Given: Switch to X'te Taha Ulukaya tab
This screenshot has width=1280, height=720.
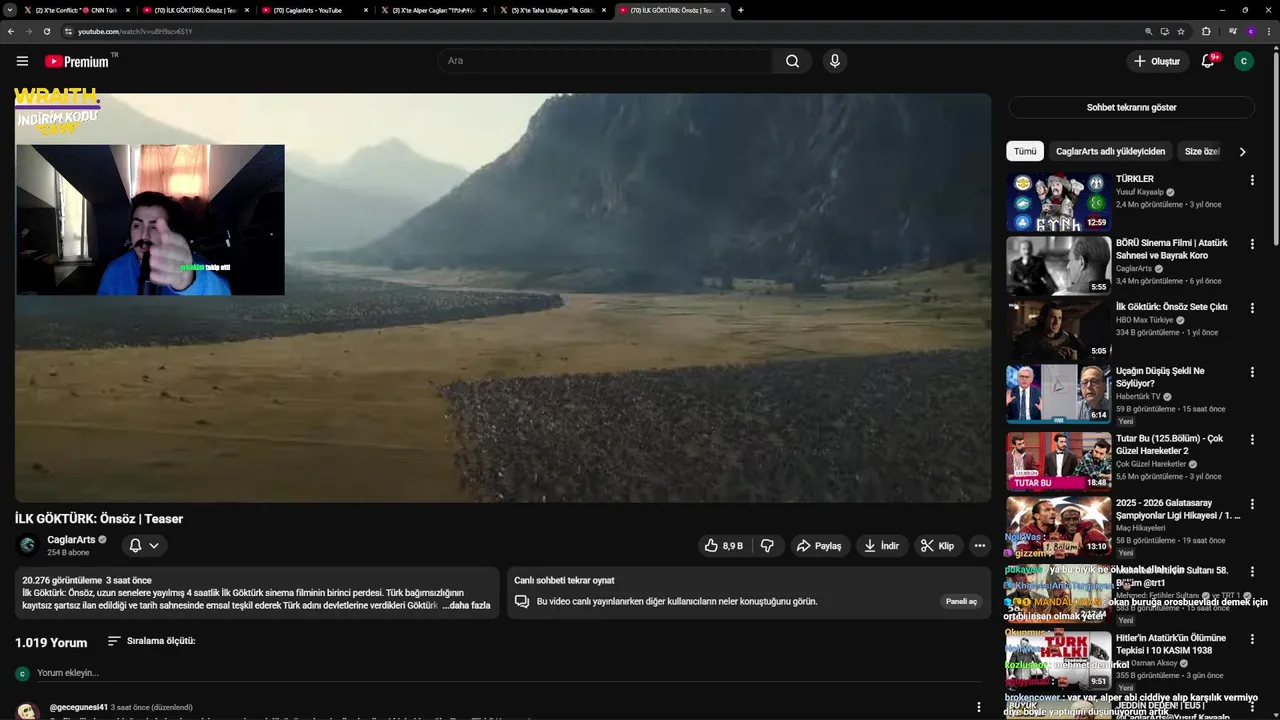Looking at the screenshot, I should point(552,10).
